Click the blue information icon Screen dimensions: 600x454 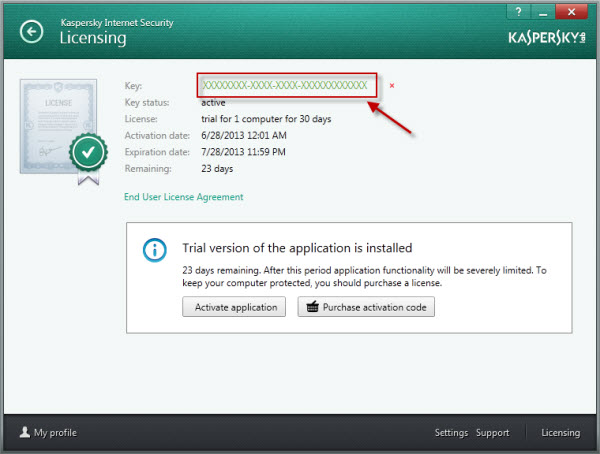[x=155, y=250]
